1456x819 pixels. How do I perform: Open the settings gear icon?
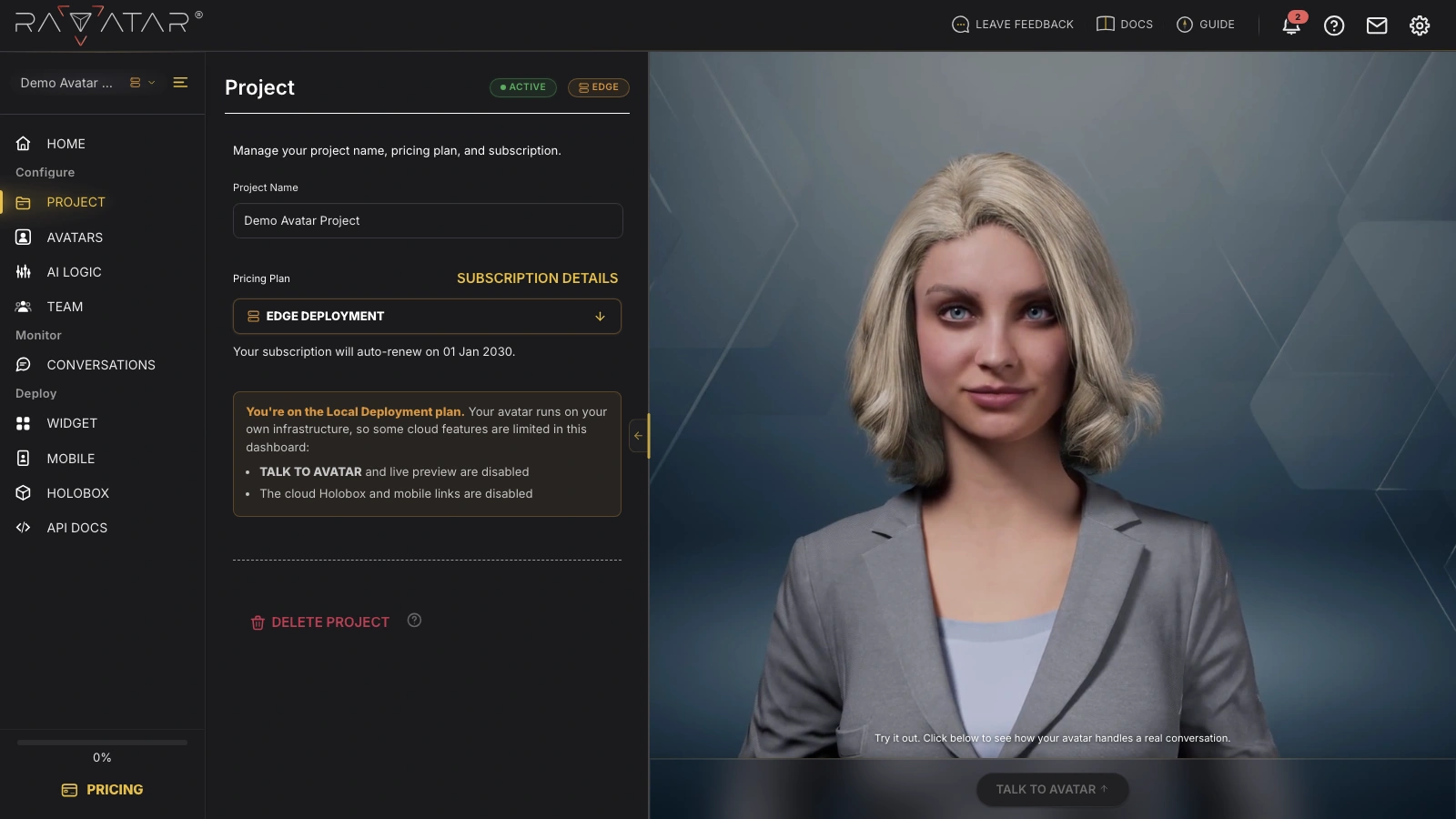point(1420,25)
